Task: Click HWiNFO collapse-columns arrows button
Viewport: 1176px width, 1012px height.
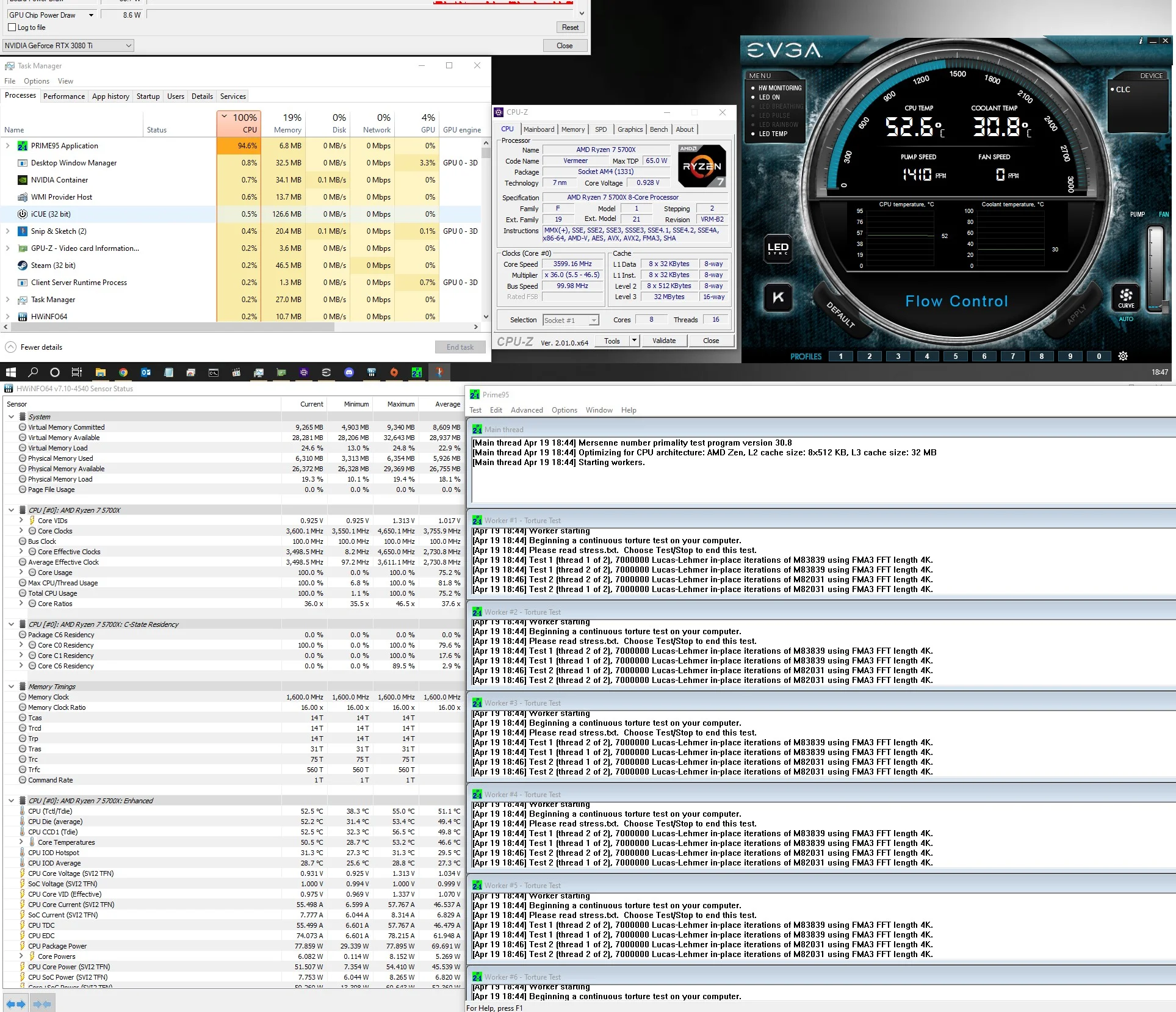Action: (x=42, y=1003)
